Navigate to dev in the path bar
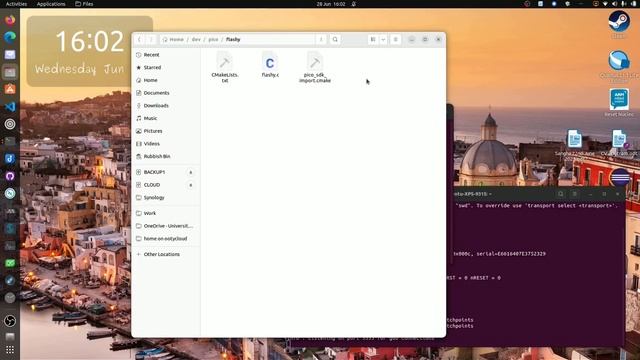Screen dimensions: 640x360 [x=196, y=40]
